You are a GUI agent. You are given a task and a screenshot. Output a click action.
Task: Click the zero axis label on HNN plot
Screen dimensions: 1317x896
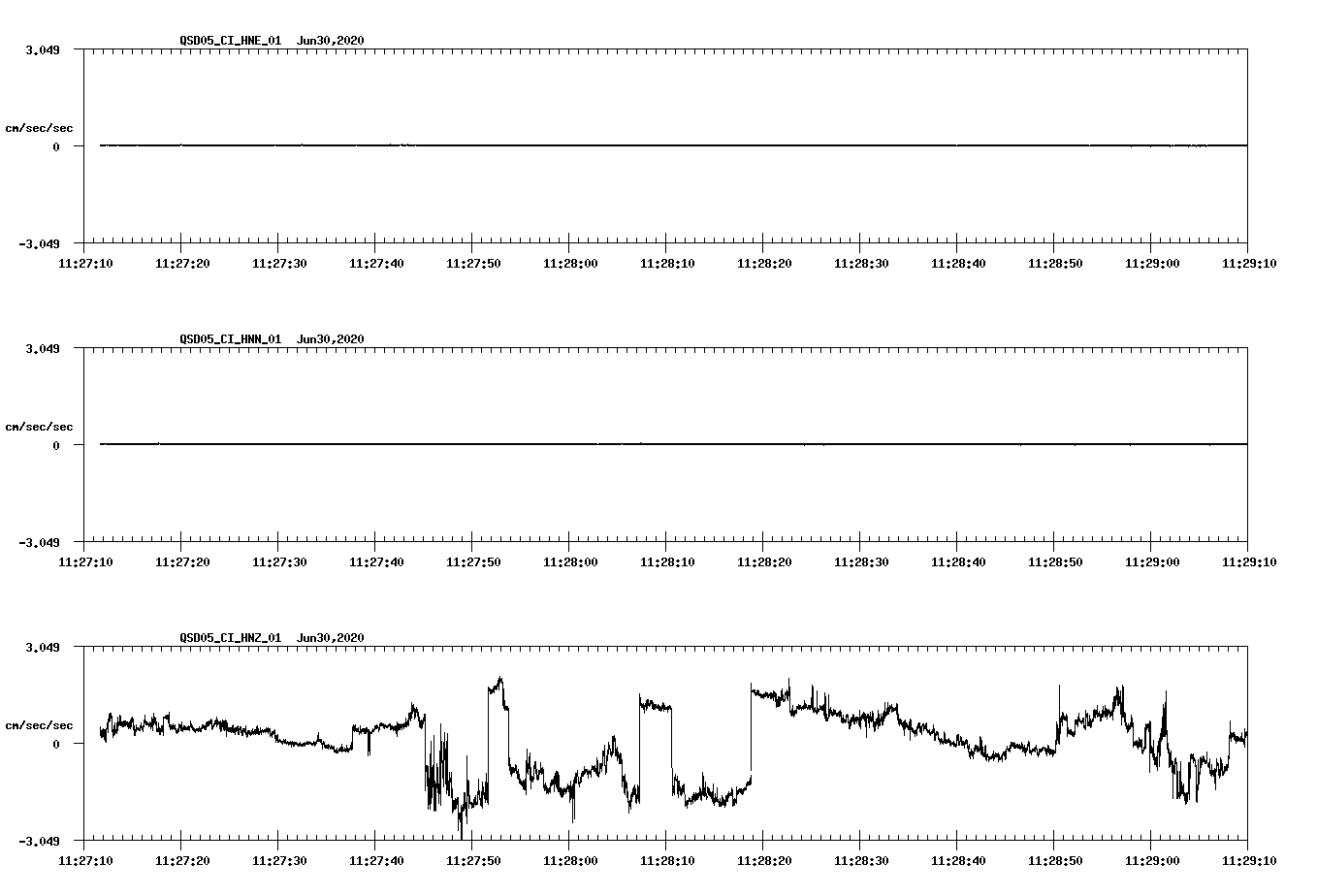56,445
